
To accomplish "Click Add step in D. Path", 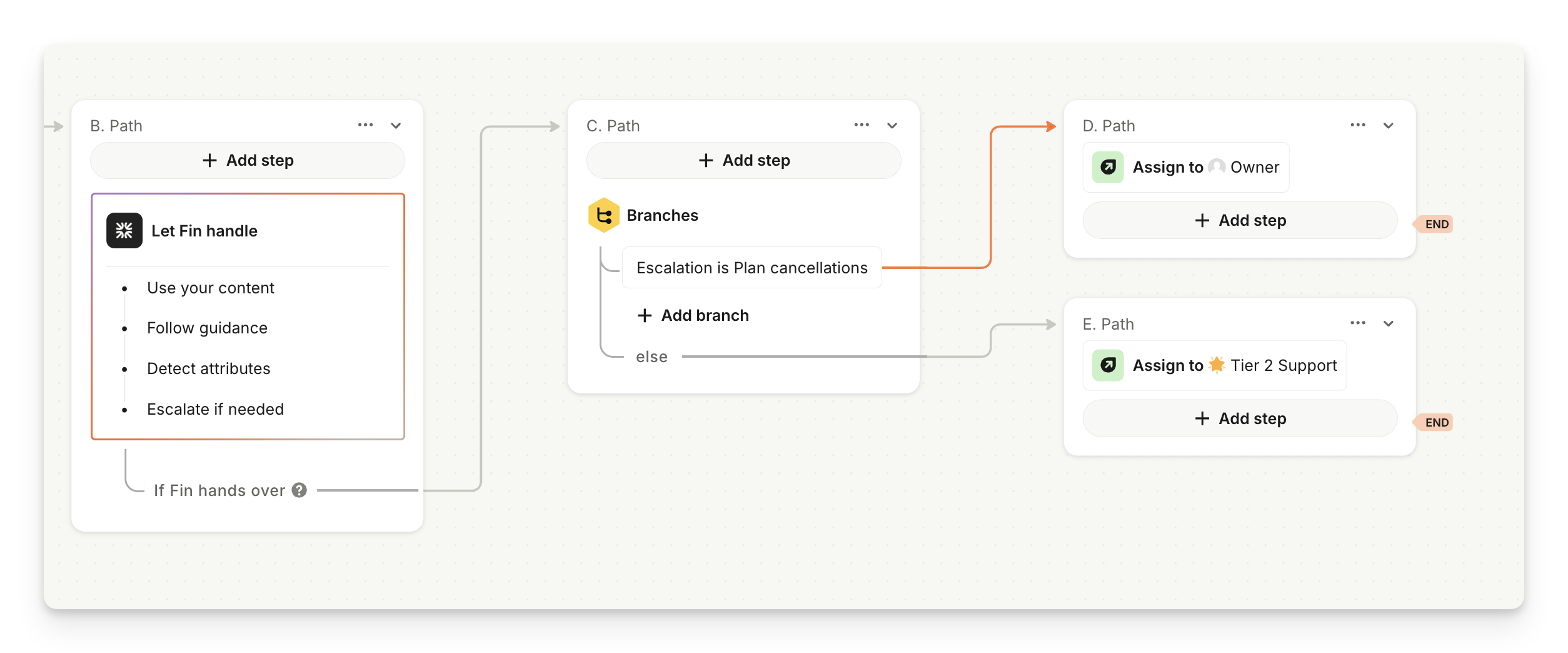I will pos(1240,221).
